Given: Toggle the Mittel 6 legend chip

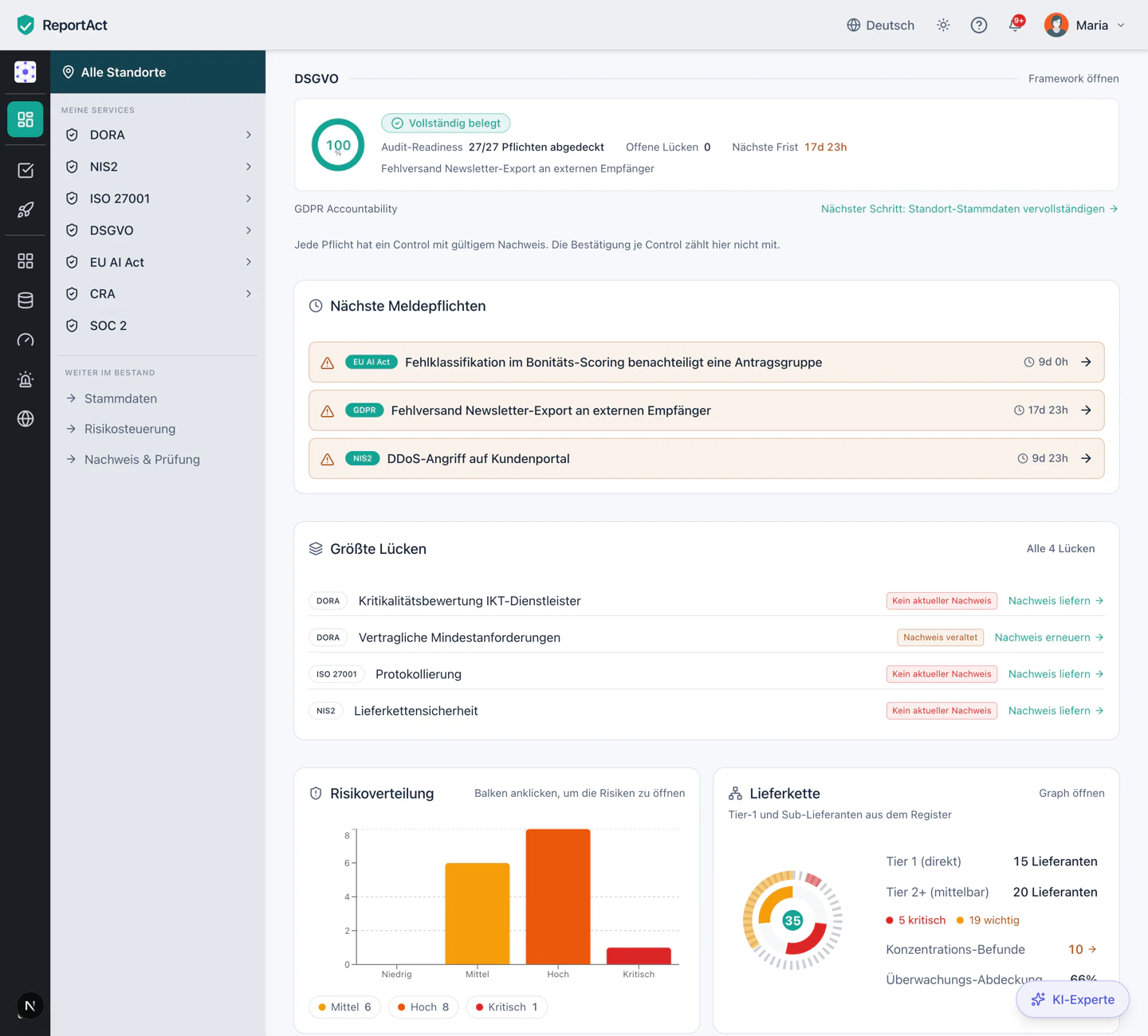Looking at the screenshot, I should coord(344,1007).
